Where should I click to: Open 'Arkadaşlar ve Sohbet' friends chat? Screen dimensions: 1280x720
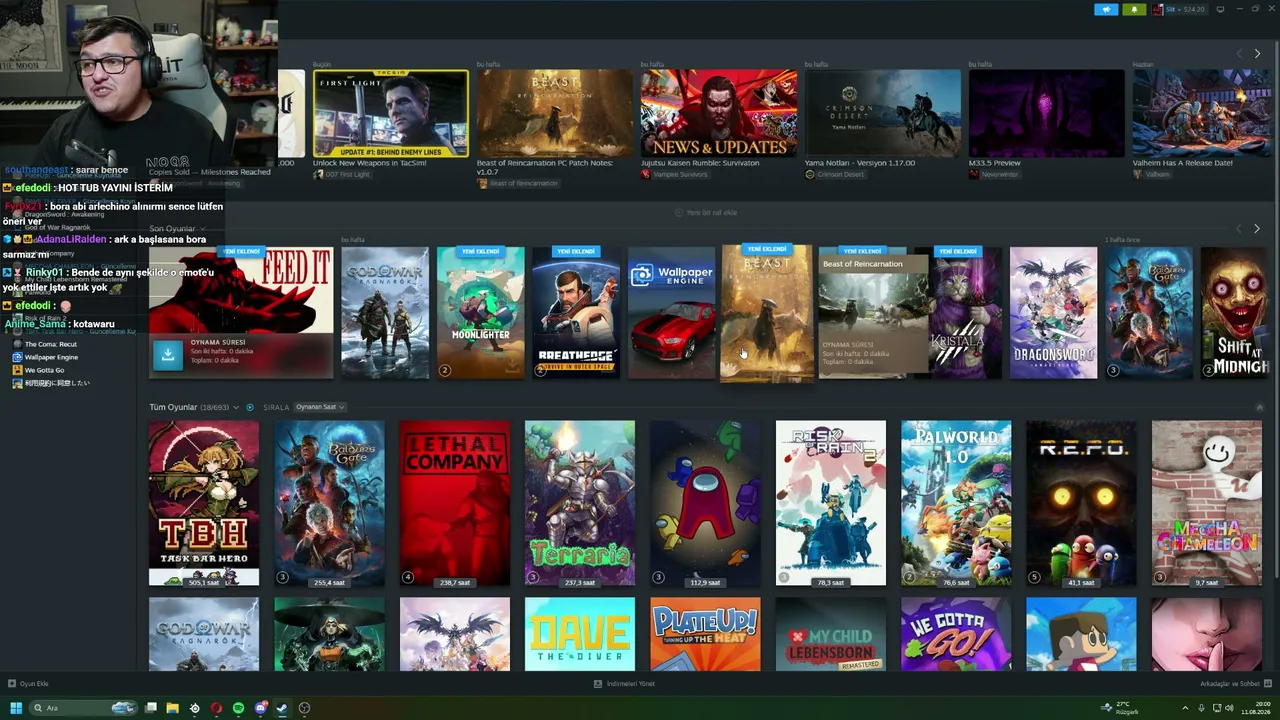coord(1234,684)
